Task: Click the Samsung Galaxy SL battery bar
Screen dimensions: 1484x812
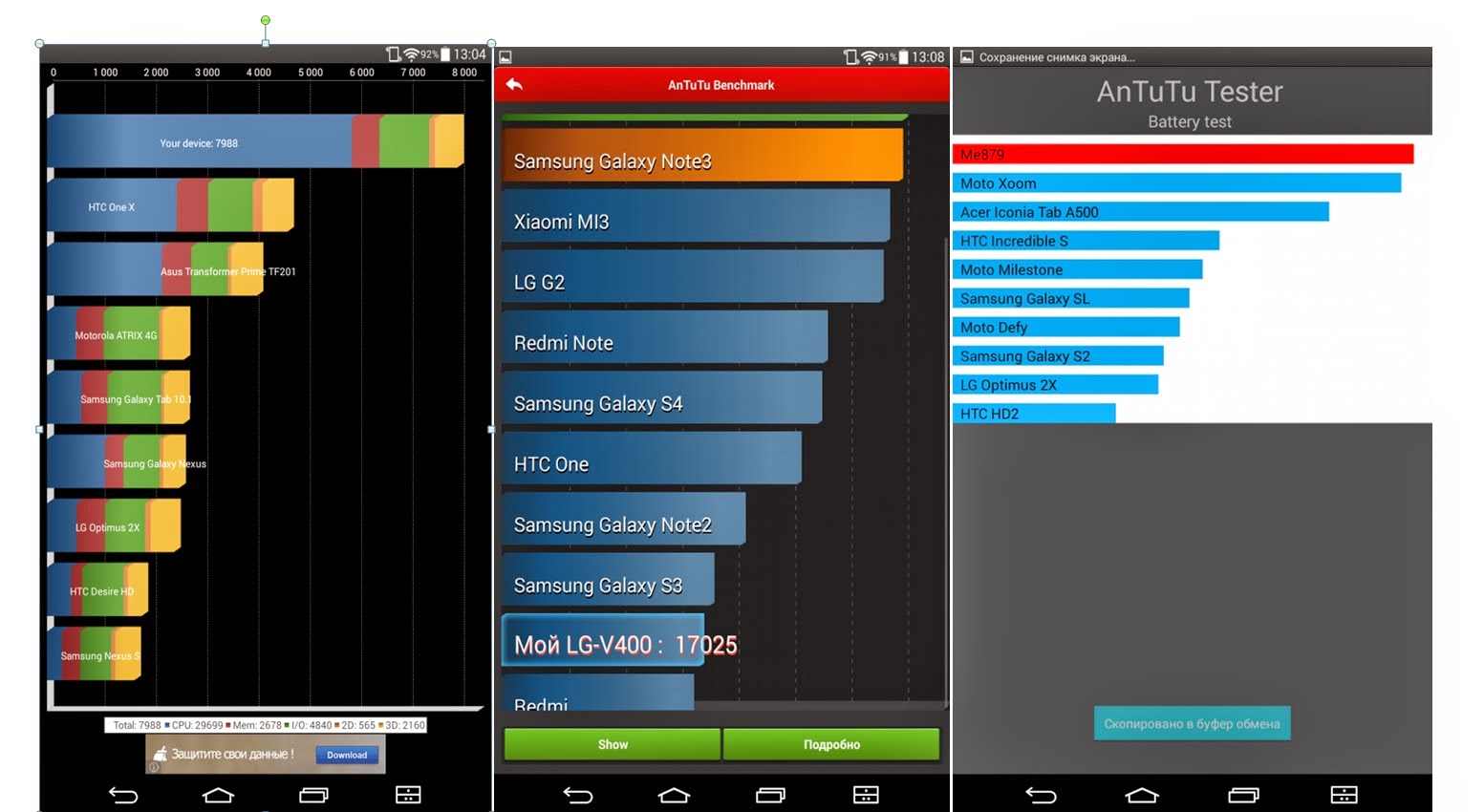Action: click(x=1071, y=298)
